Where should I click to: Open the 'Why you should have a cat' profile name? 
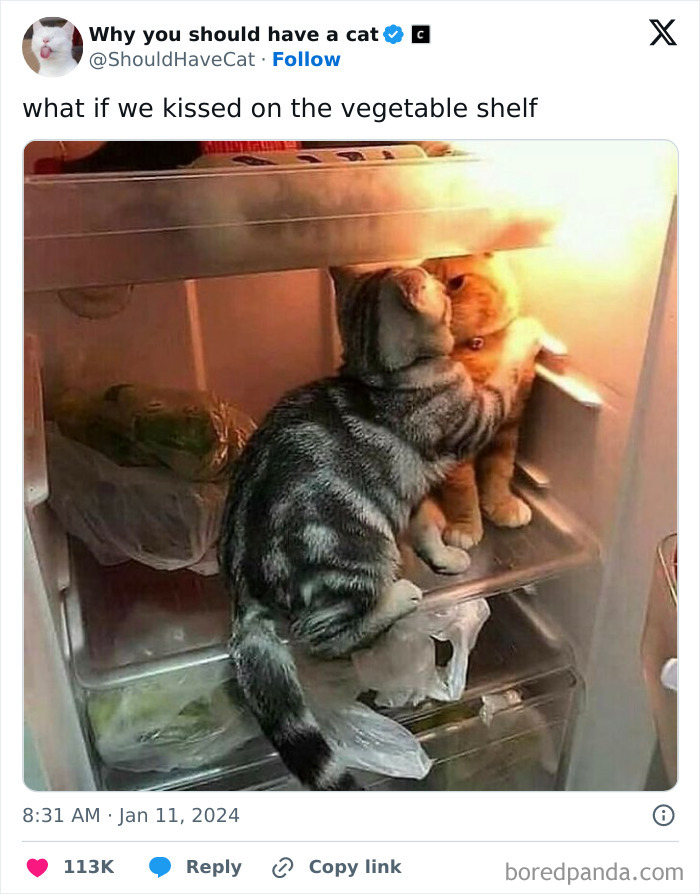click(234, 34)
